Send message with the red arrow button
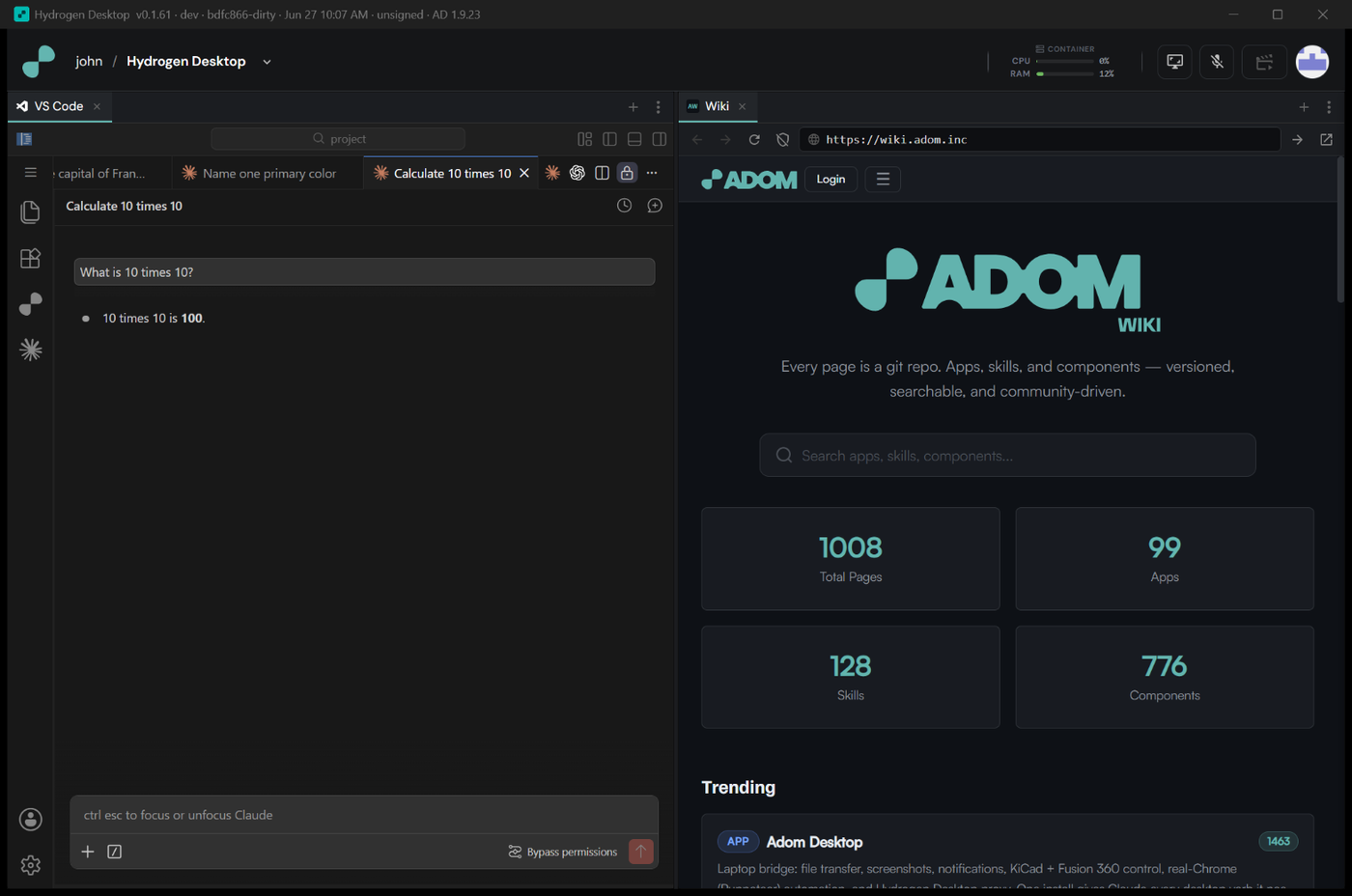 click(641, 852)
